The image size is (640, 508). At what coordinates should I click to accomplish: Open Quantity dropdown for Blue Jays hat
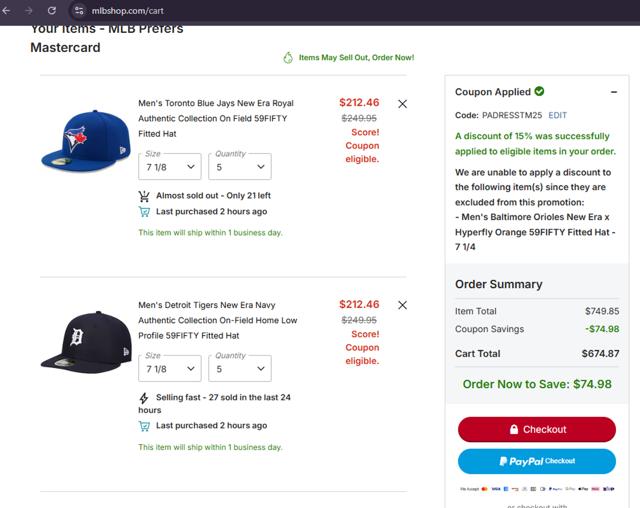240,167
